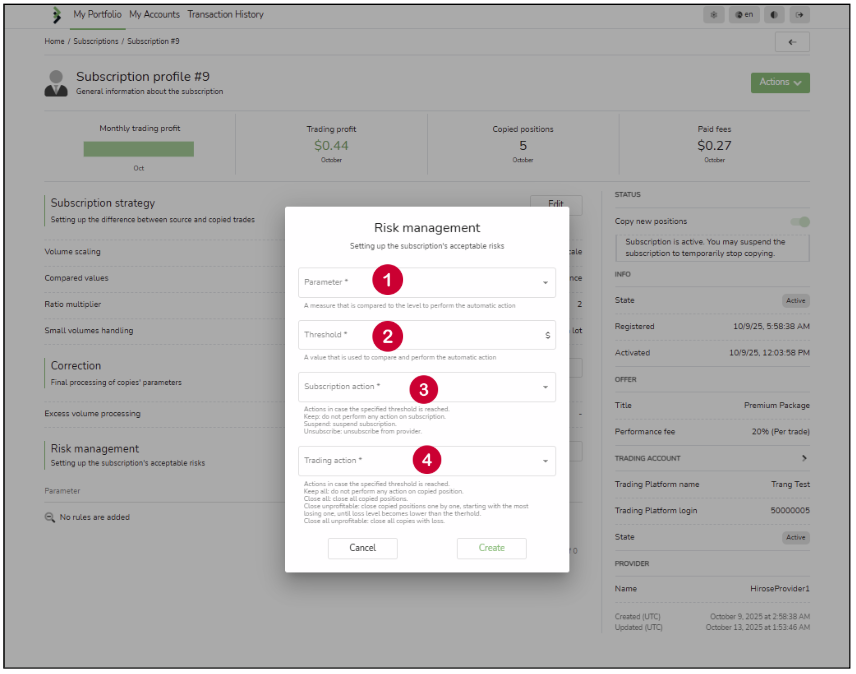Open the Actions dropdown button
The width and height of the screenshot is (856, 674).
780,82
